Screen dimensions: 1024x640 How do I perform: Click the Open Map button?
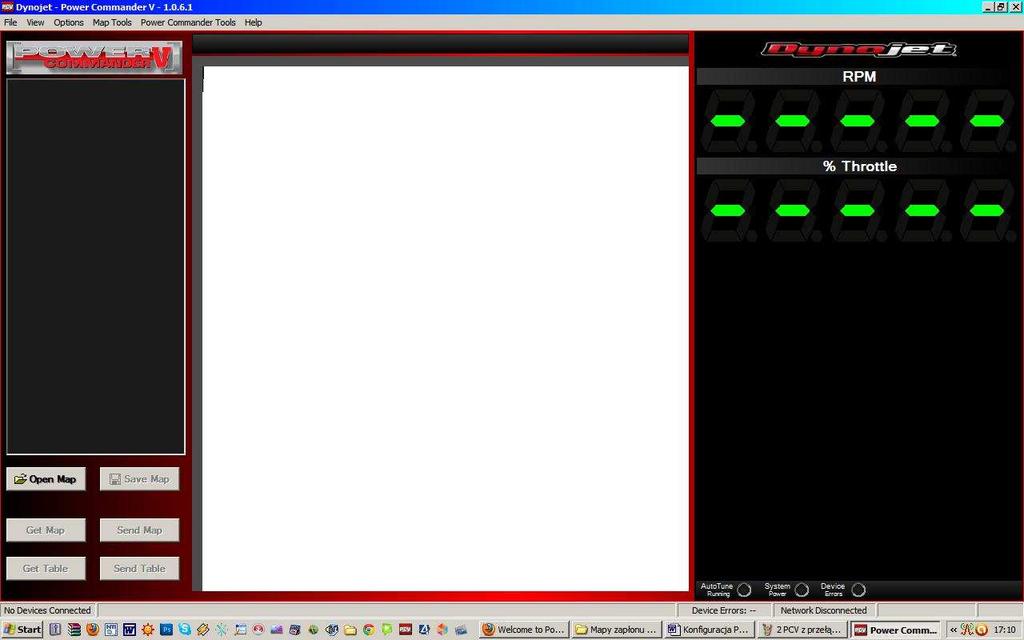click(x=46, y=479)
